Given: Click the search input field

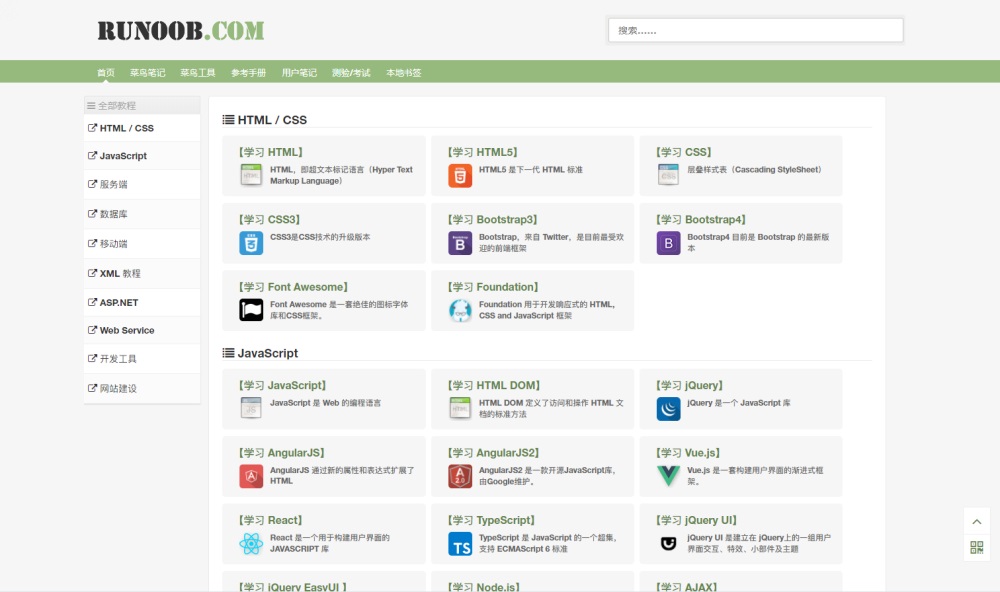Looking at the screenshot, I should pos(756,30).
